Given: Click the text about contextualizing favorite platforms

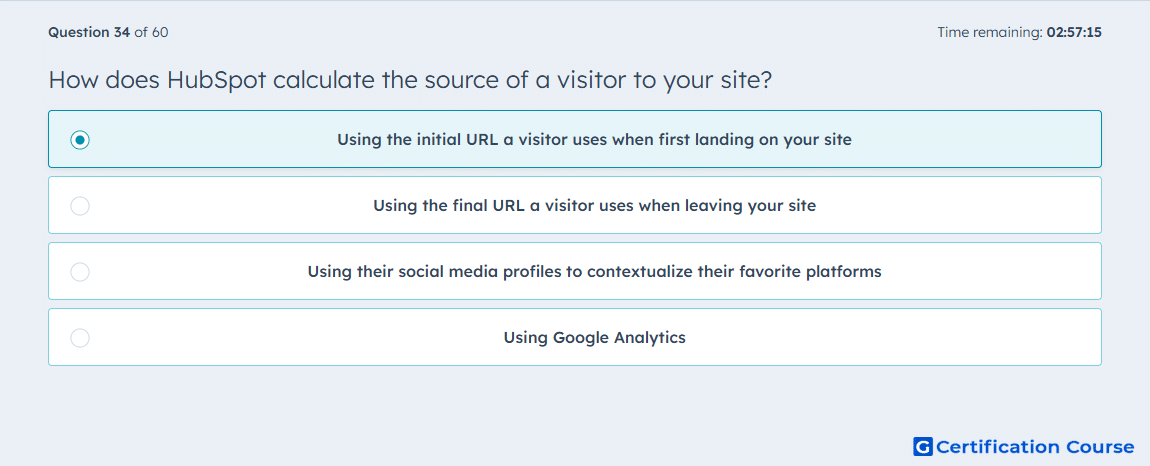Looking at the screenshot, I should click(594, 272).
